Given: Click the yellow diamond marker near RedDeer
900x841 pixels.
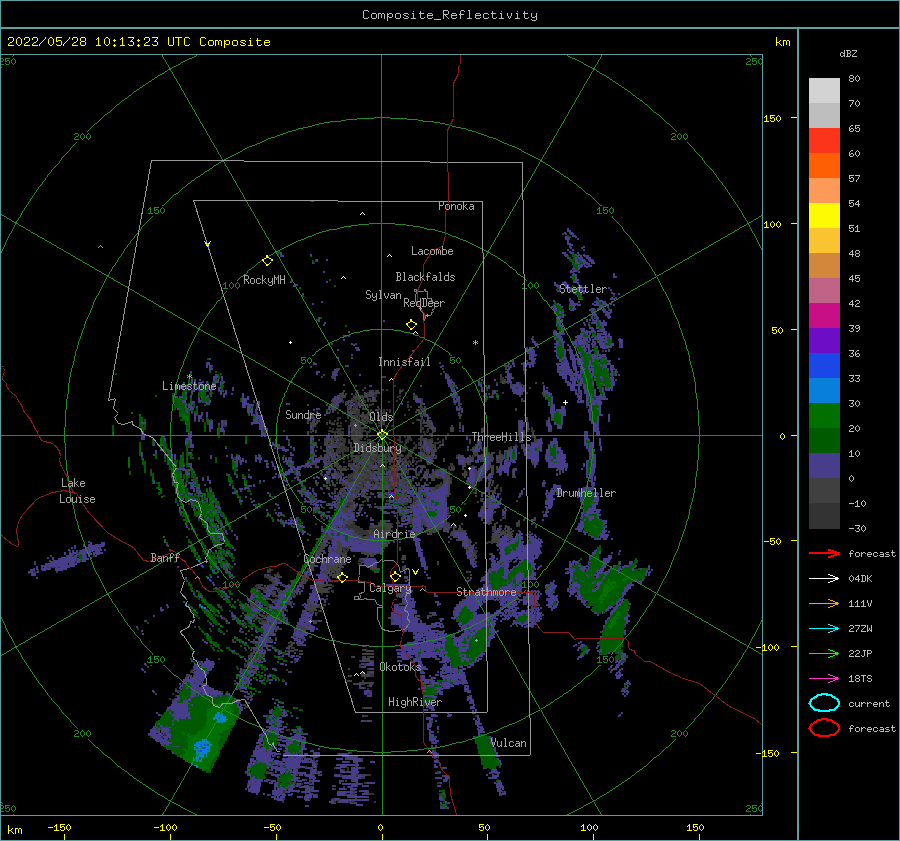Looking at the screenshot, I should [x=411, y=325].
